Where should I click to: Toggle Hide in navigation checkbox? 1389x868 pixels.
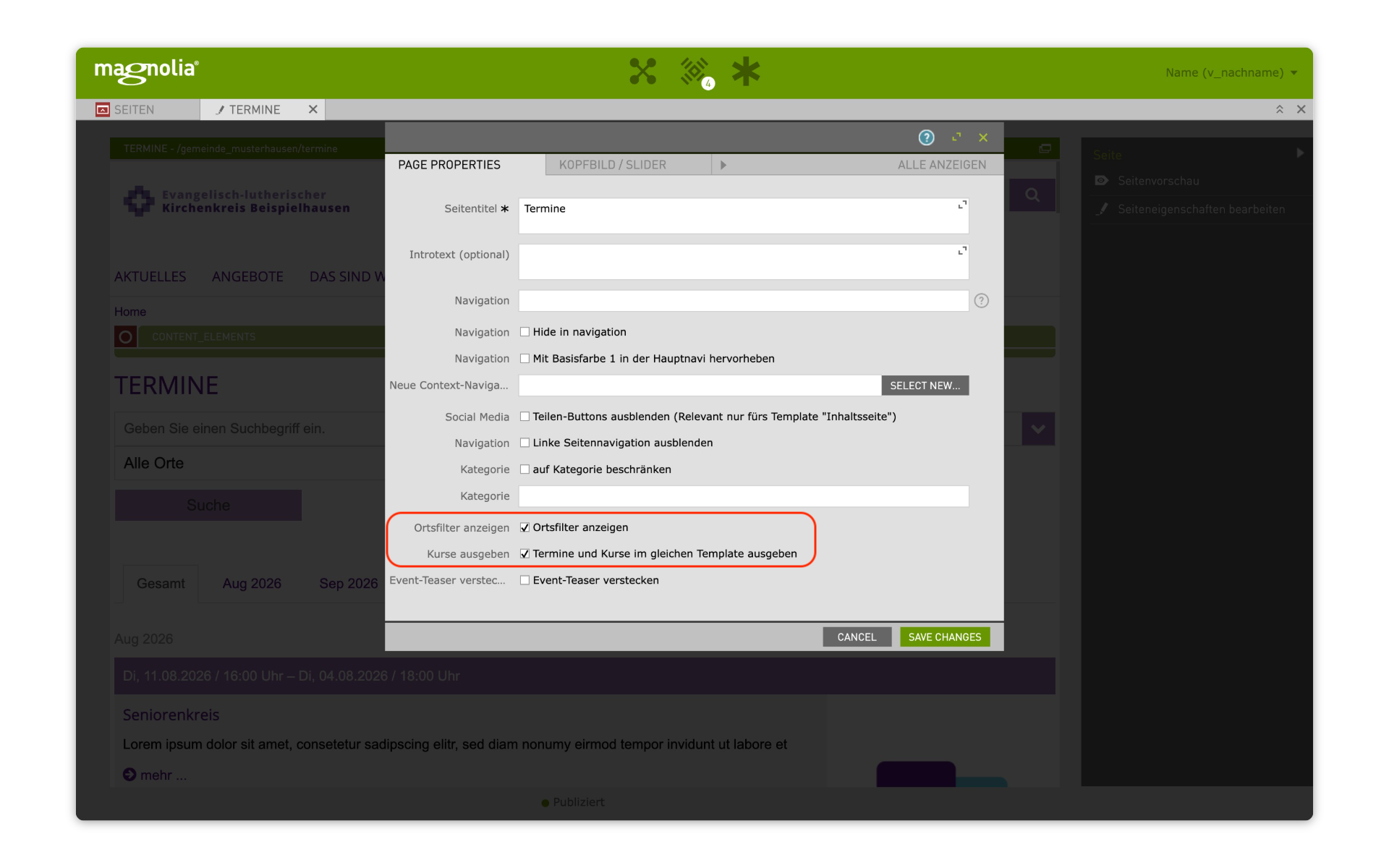pyautogui.click(x=524, y=332)
